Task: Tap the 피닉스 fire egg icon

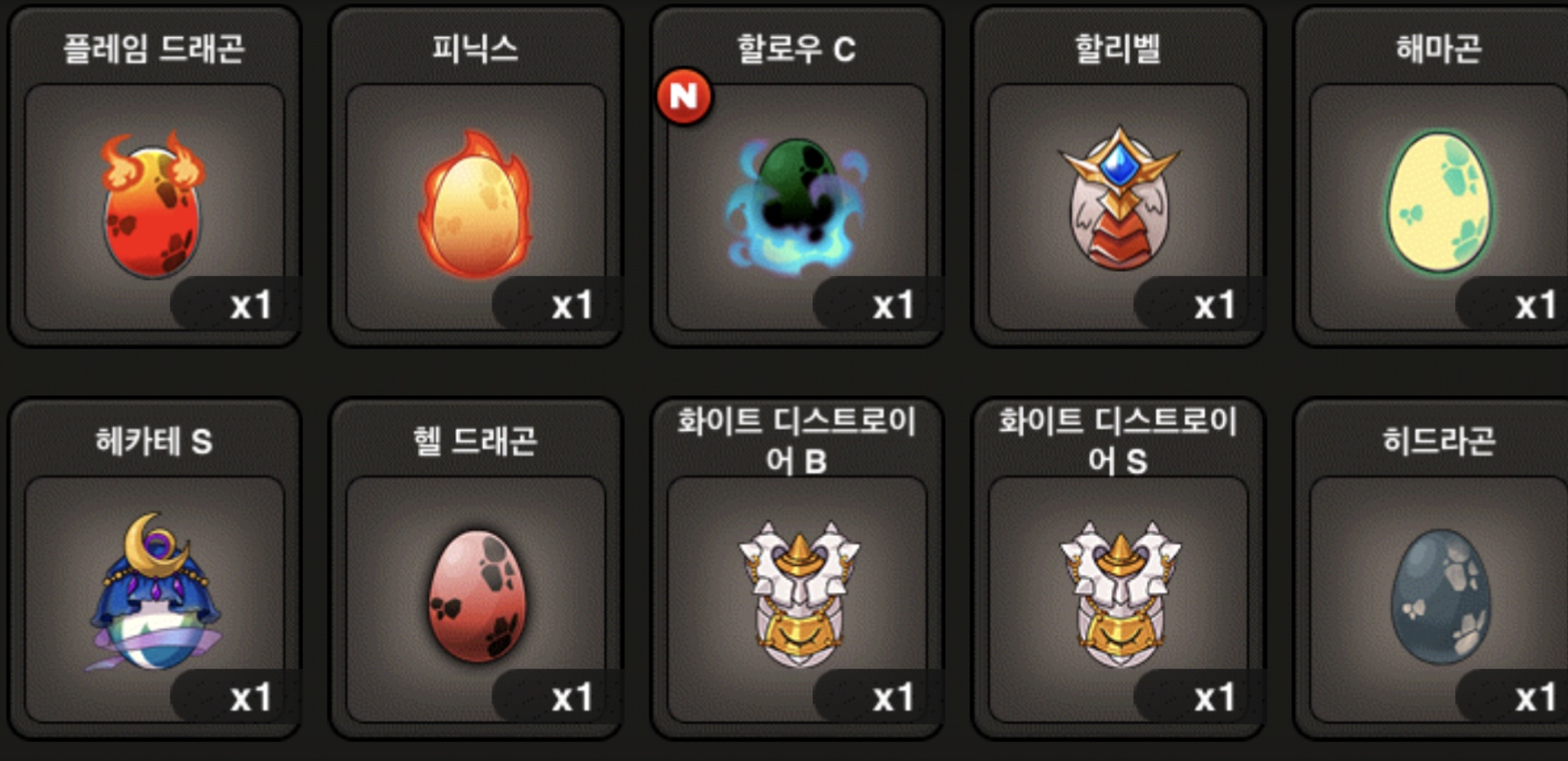Action: [x=475, y=204]
